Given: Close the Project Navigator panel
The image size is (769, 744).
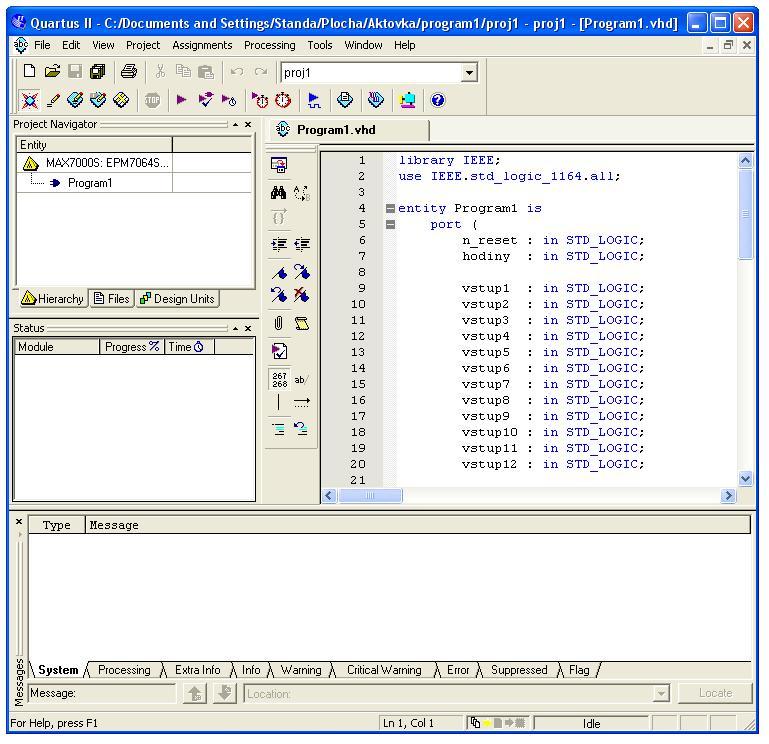Looking at the screenshot, I should tap(248, 125).
